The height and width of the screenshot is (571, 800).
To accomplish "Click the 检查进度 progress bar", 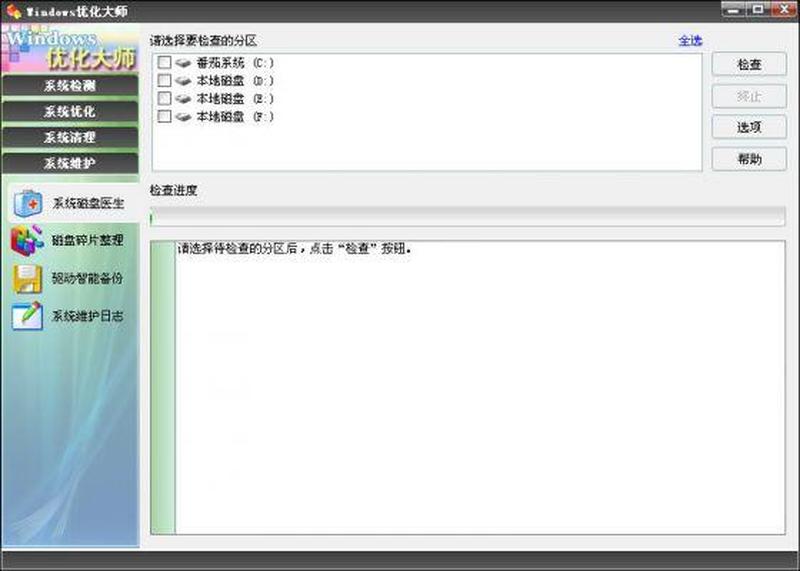I will (467, 217).
